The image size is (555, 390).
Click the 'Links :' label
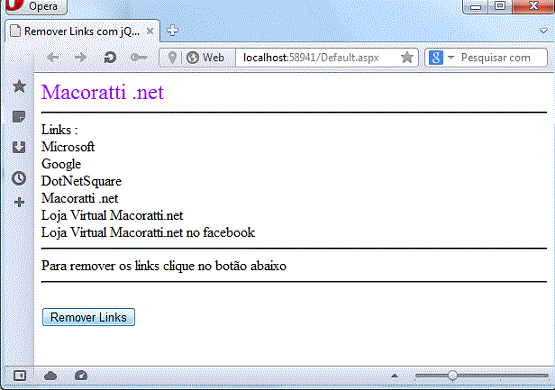pos(59,130)
